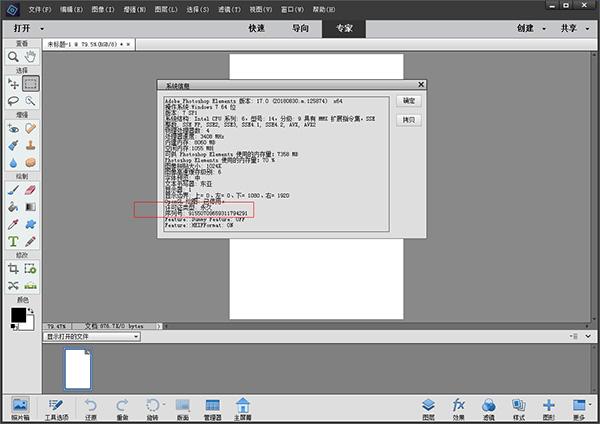Image resolution: width=600 pixels, height=424 pixels.
Task: Confirm with the 确定 button in dialog
Action: tap(409, 101)
